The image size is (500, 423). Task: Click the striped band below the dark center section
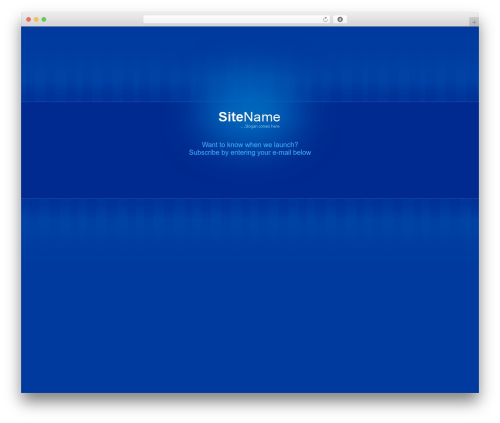[x=250, y=217]
